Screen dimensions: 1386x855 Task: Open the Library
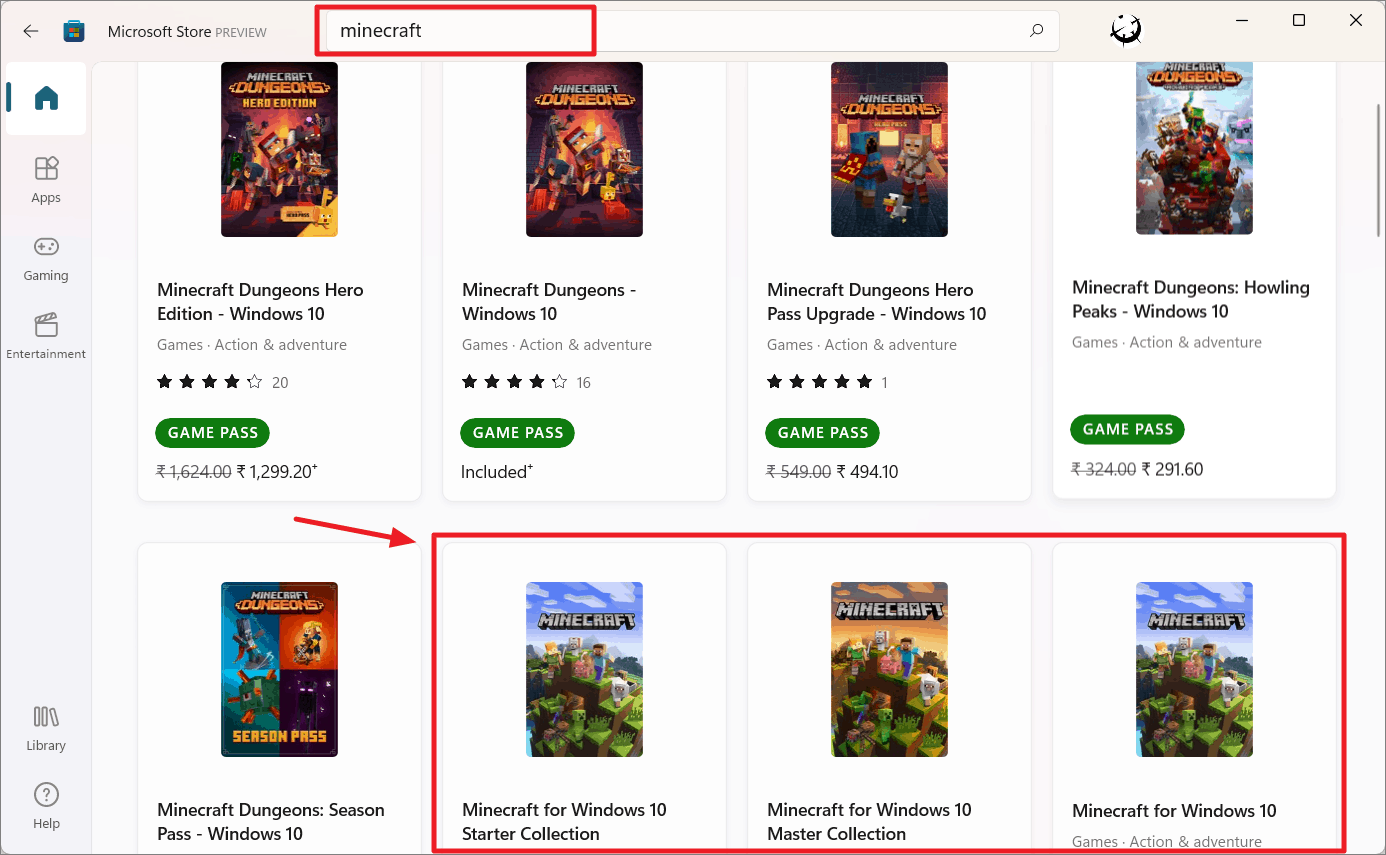pyautogui.click(x=46, y=728)
